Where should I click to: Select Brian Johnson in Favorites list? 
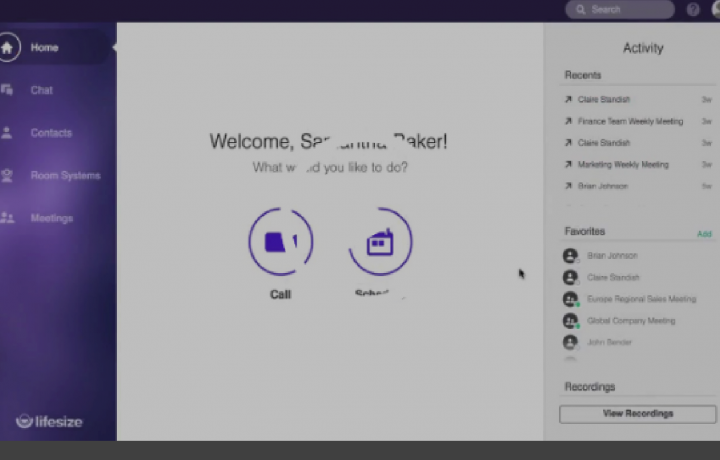(x=613, y=256)
